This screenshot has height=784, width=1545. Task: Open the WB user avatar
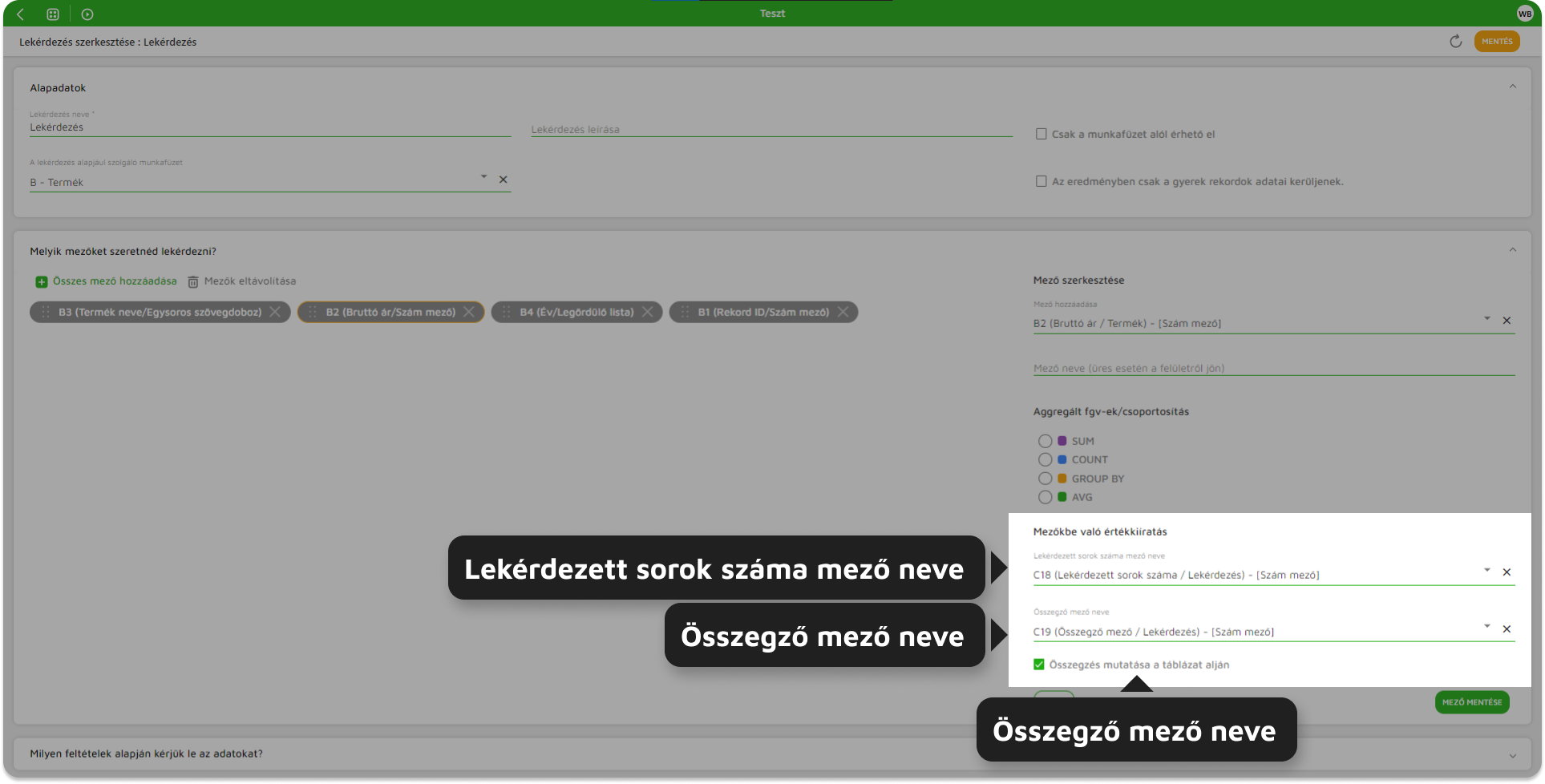(x=1524, y=14)
